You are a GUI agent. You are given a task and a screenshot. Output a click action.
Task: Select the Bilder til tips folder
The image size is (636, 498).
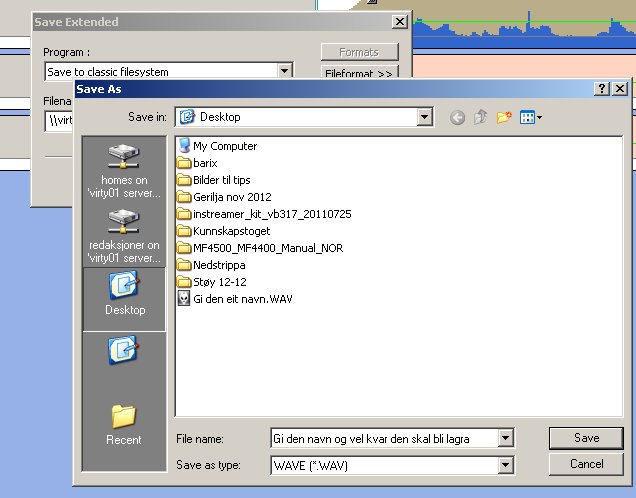214,180
